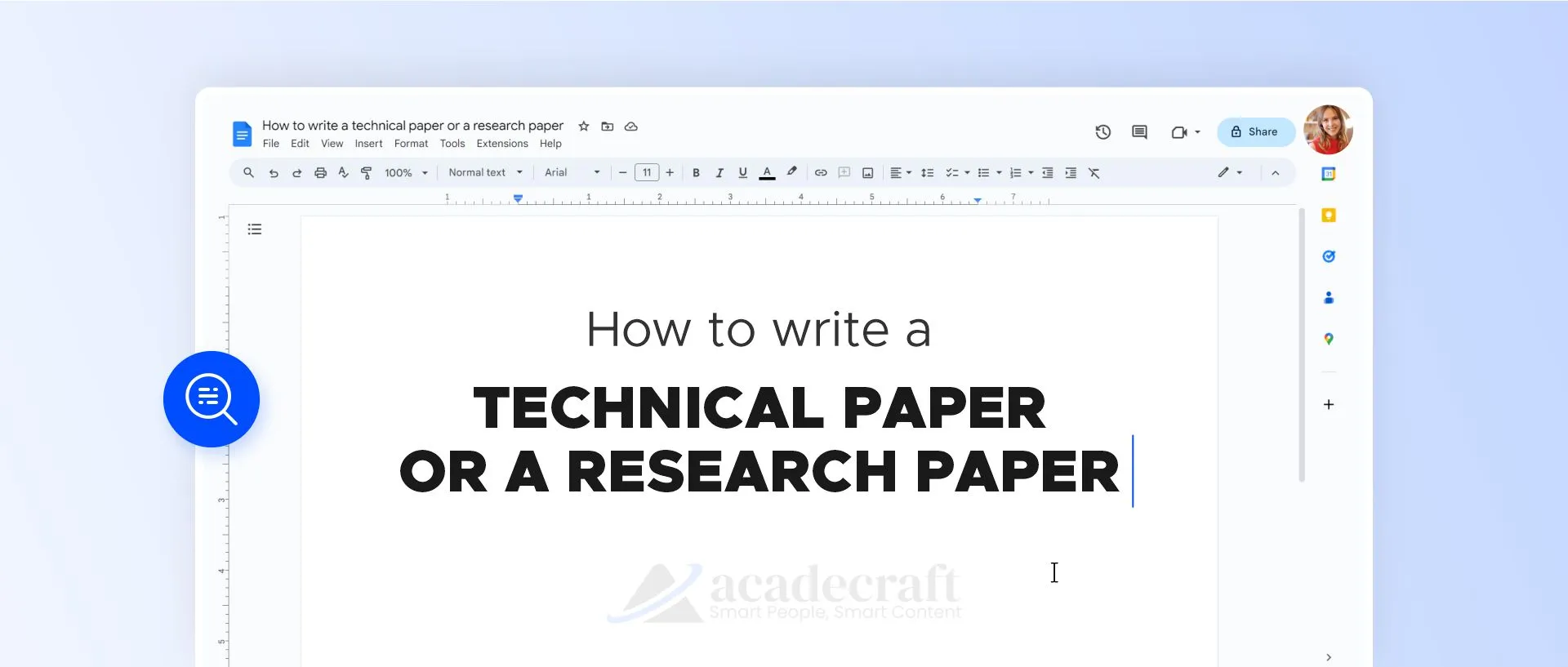Image resolution: width=1568 pixels, height=667 pixels.
Task: Open version history clock icon
Action: point(1103,132)
